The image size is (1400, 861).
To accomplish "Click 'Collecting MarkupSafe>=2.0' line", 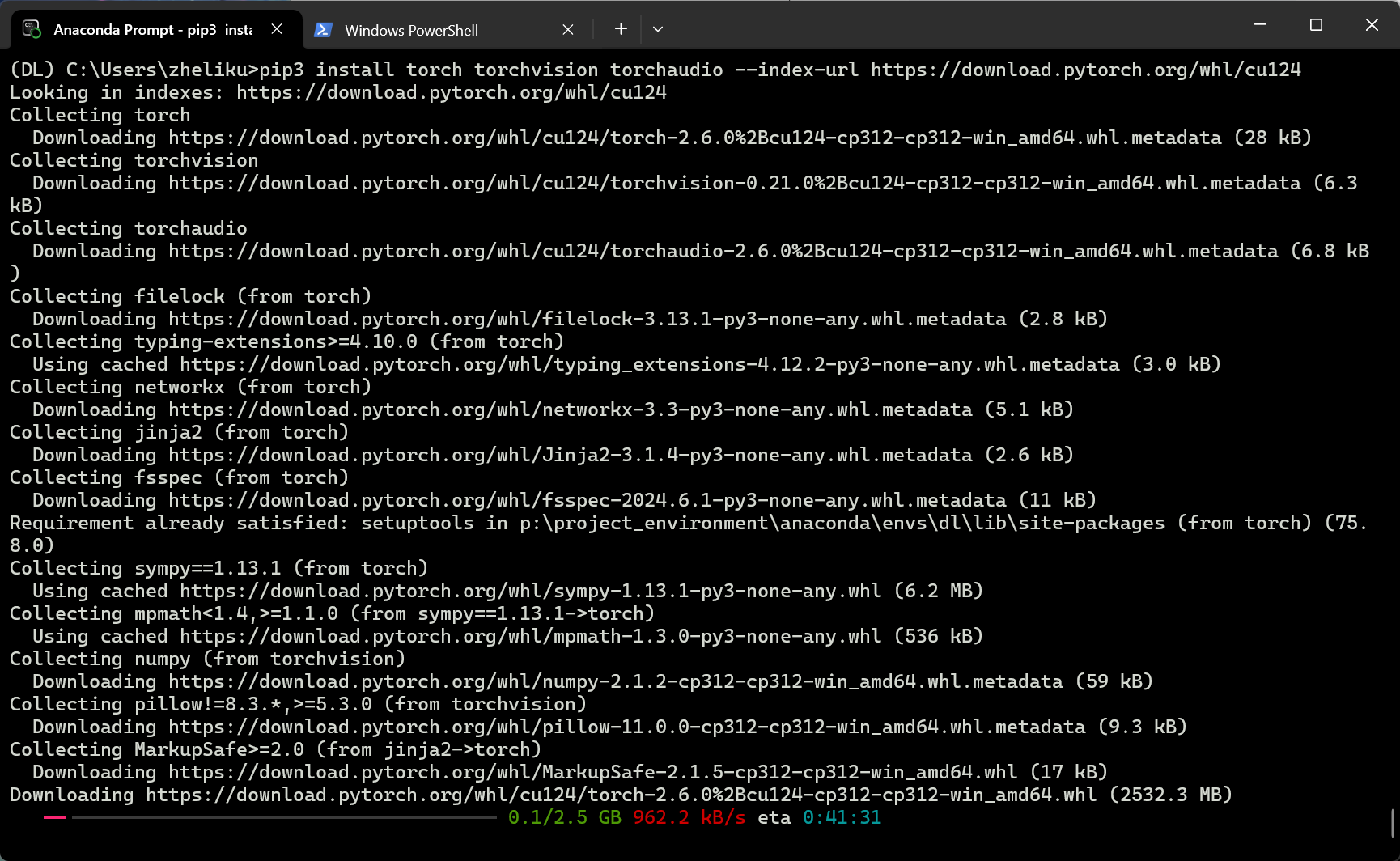I will (275, 749).
